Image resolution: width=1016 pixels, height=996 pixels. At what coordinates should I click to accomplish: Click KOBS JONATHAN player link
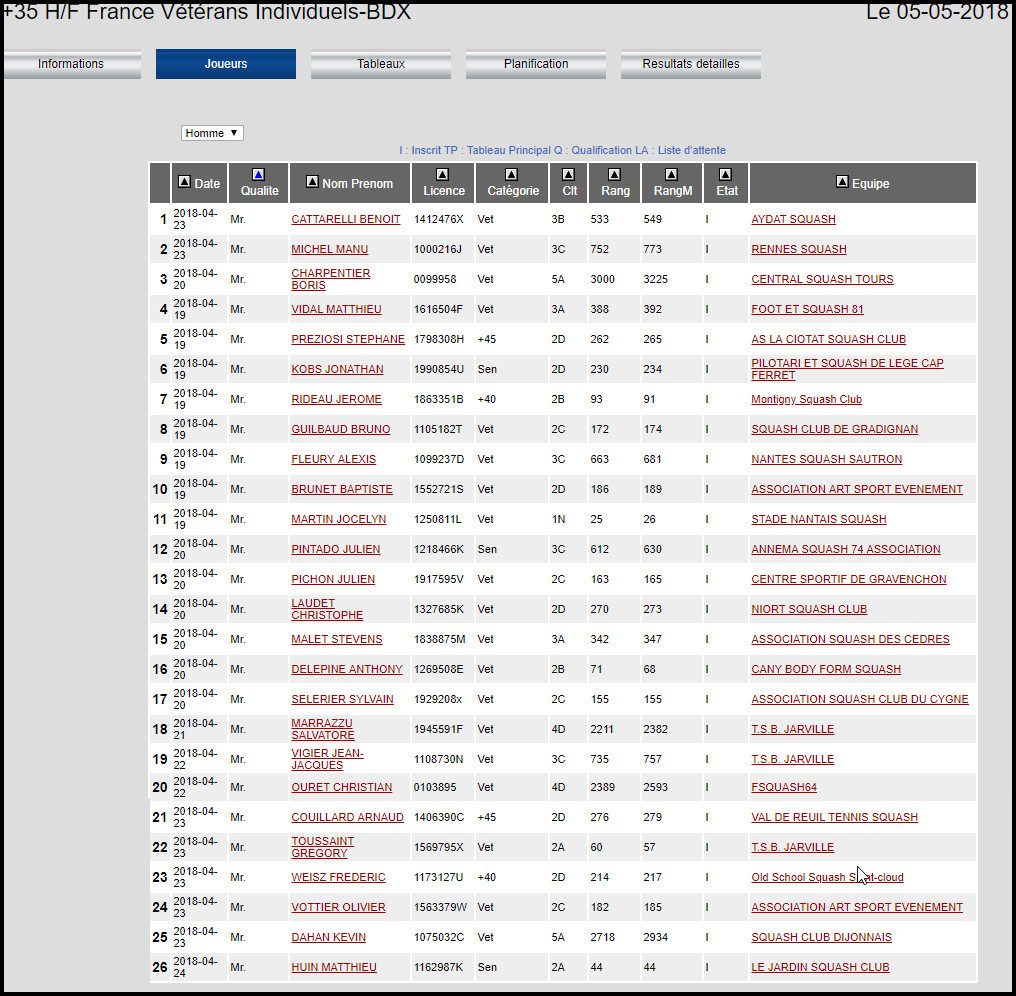pyautogui.click(x=338, y=369)
